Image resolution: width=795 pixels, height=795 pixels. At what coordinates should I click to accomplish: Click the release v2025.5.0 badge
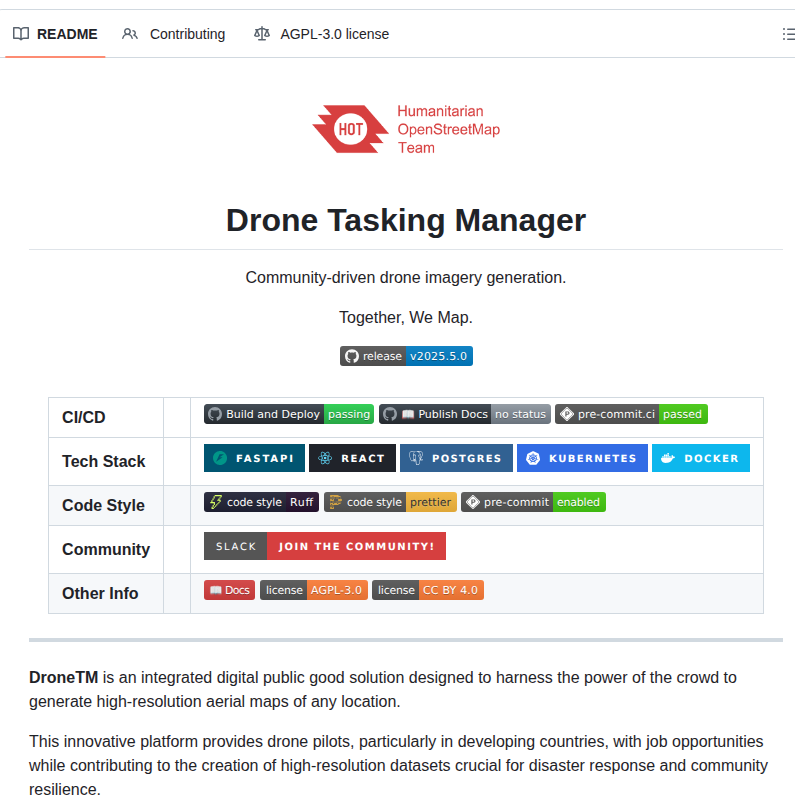click(x=405, y=356)
